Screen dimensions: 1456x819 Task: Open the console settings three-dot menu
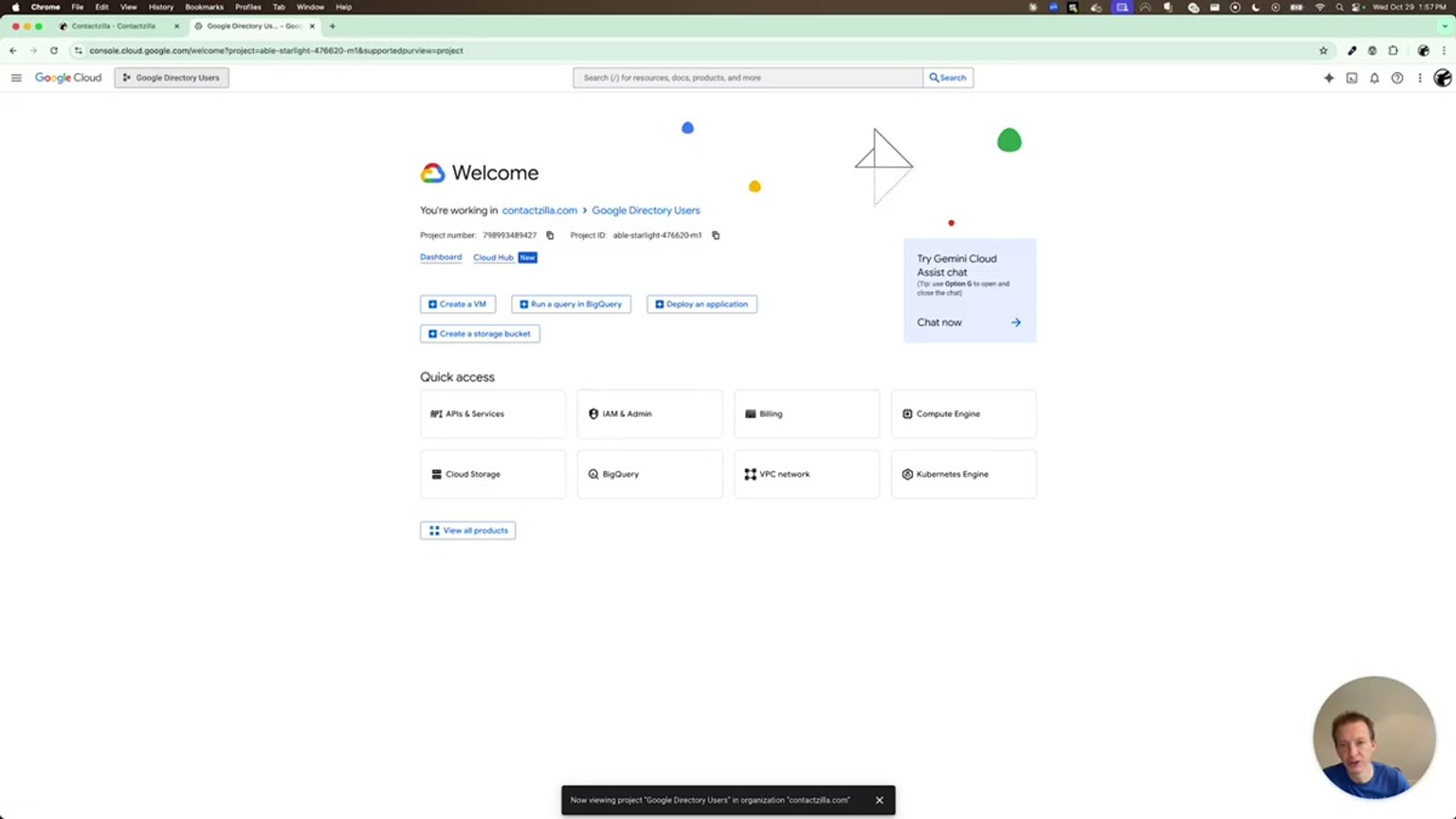tap(1420, 78)
